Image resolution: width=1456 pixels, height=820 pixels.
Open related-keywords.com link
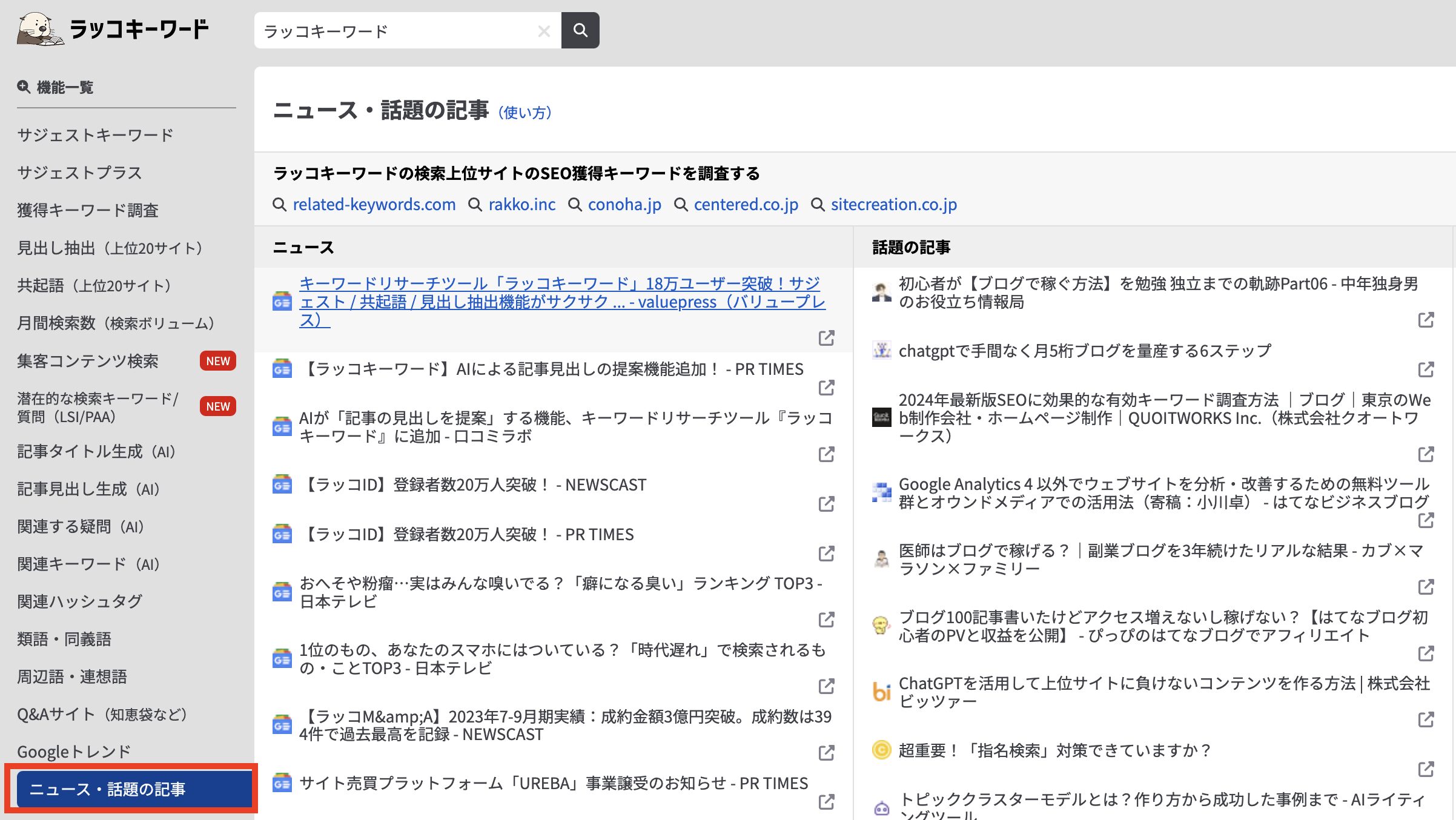(x=374, y=205)
